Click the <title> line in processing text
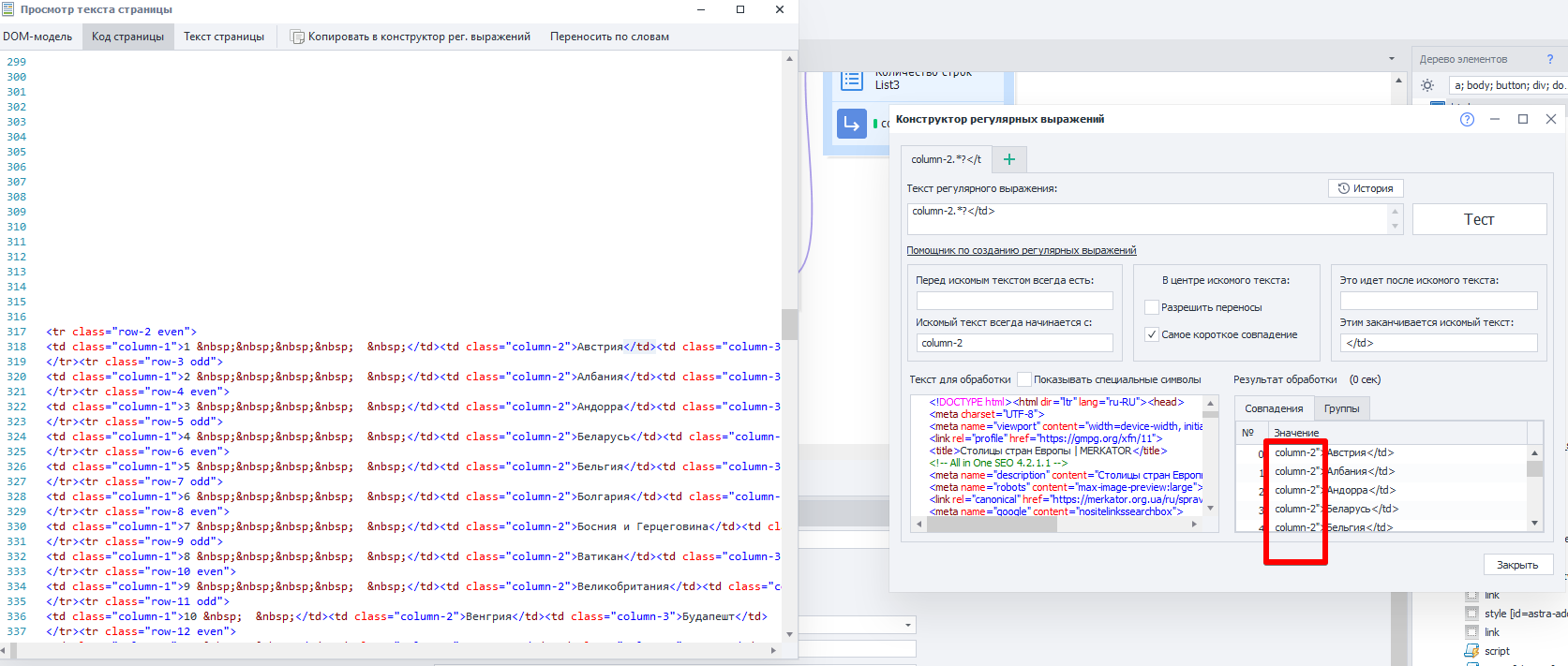The height and width of the screenshot is (666, 1568). 1048,451
